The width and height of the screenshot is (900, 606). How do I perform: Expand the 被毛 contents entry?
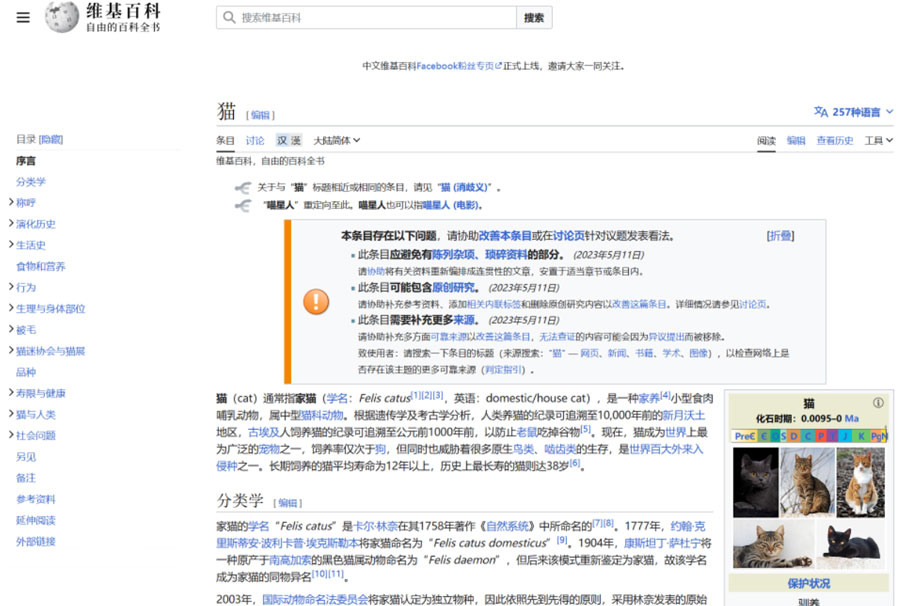coord(11,329)
